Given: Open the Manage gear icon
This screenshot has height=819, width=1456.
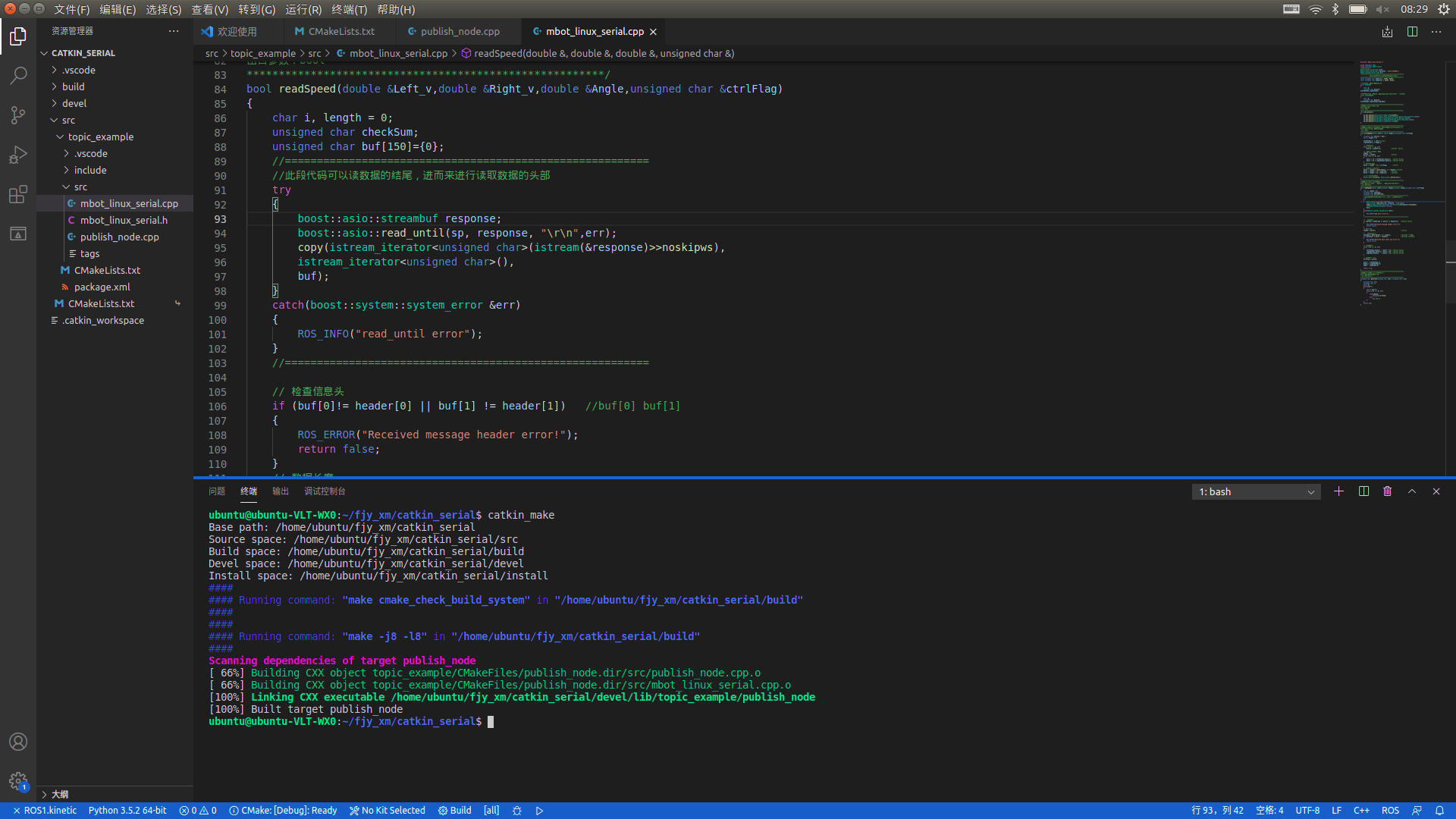Looking at the screenshot, I should click(18, 781).
